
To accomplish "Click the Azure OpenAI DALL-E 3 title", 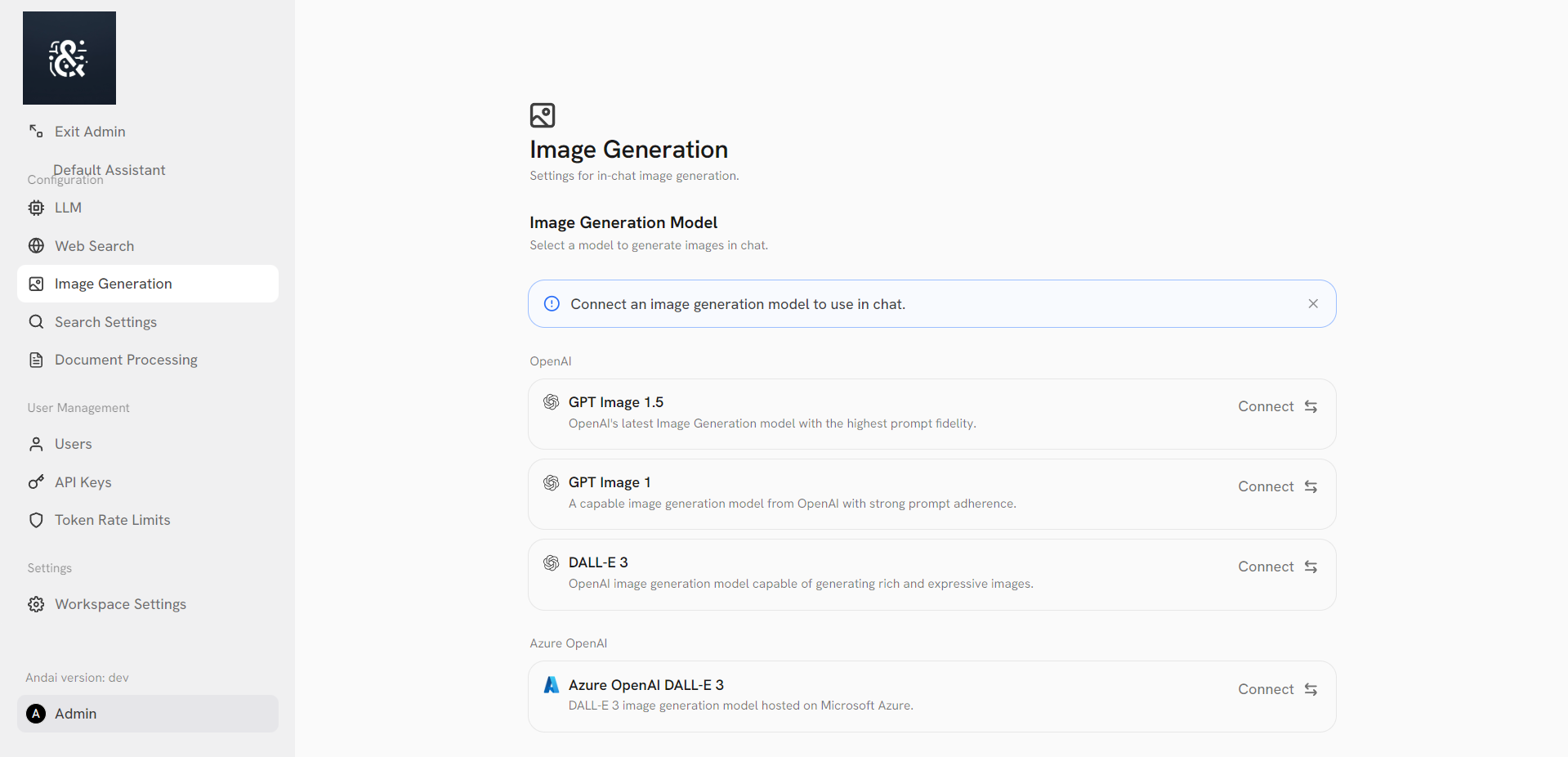I will tap(646, 685).
